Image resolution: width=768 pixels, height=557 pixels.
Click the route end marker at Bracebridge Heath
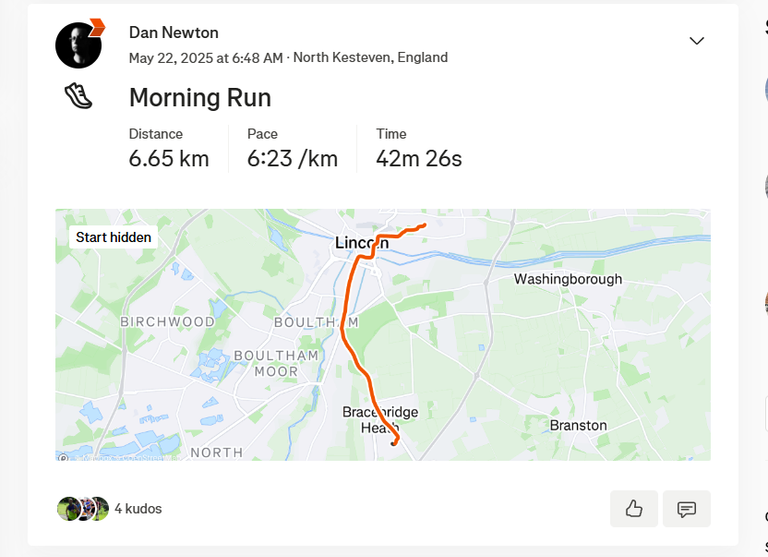coord(393,443)
